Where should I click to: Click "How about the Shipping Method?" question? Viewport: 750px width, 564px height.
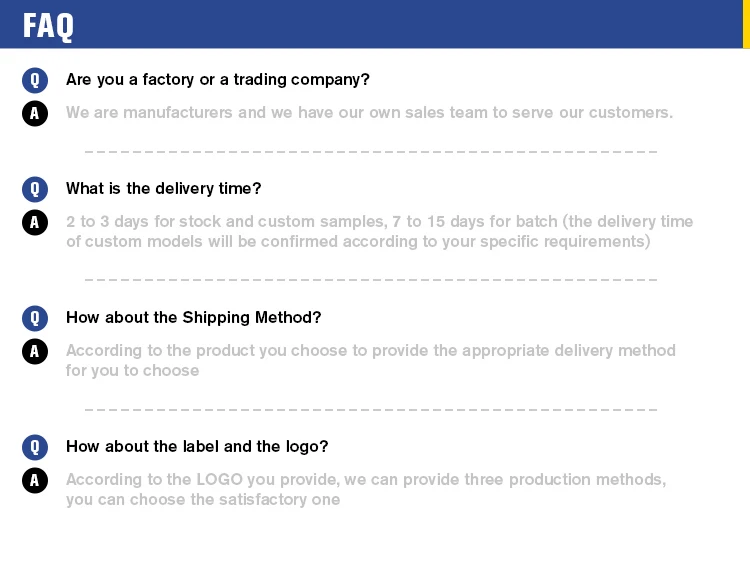(x=194, y=318)
